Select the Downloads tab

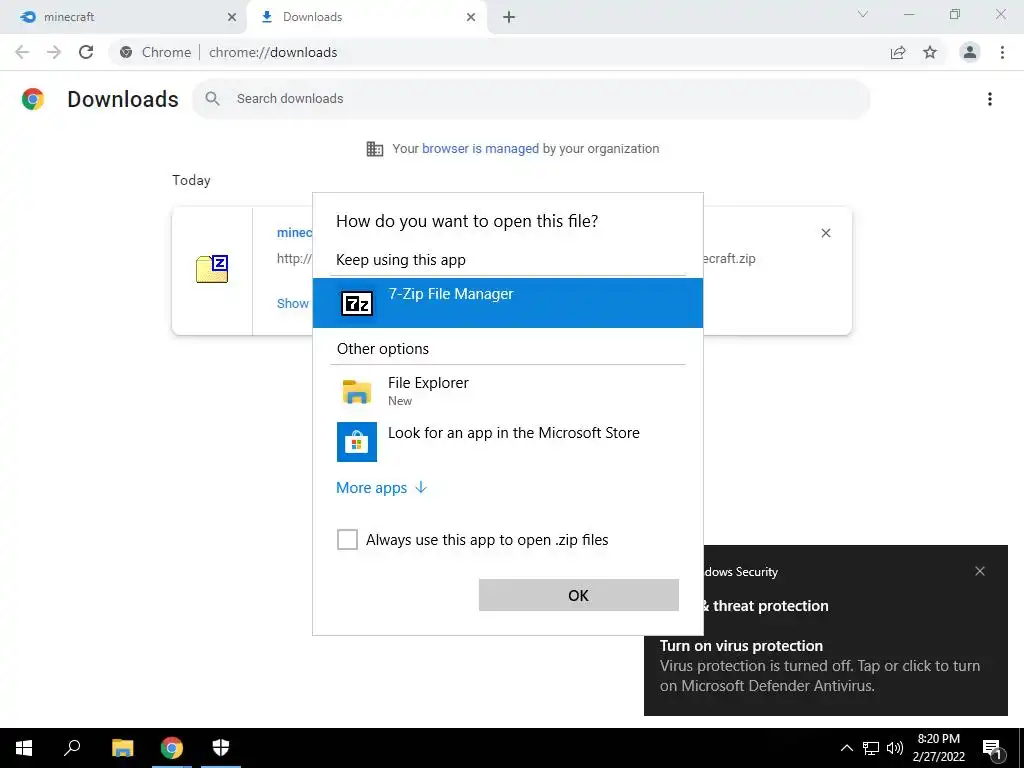click(x=366, y=17)
